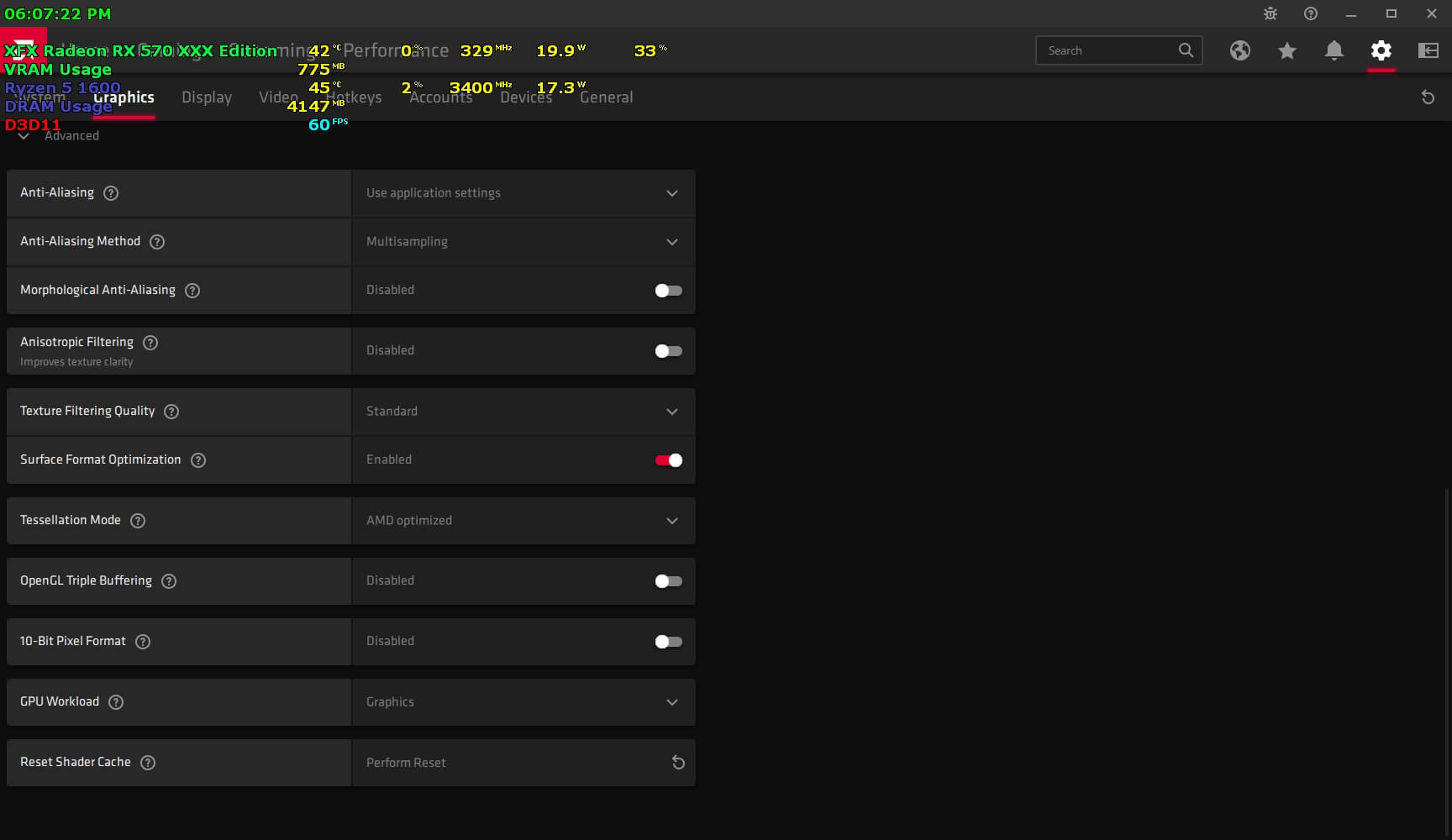Open the Anti-Aliasing dropdown
Viewport: 1452px width, 840px height.
523,193
